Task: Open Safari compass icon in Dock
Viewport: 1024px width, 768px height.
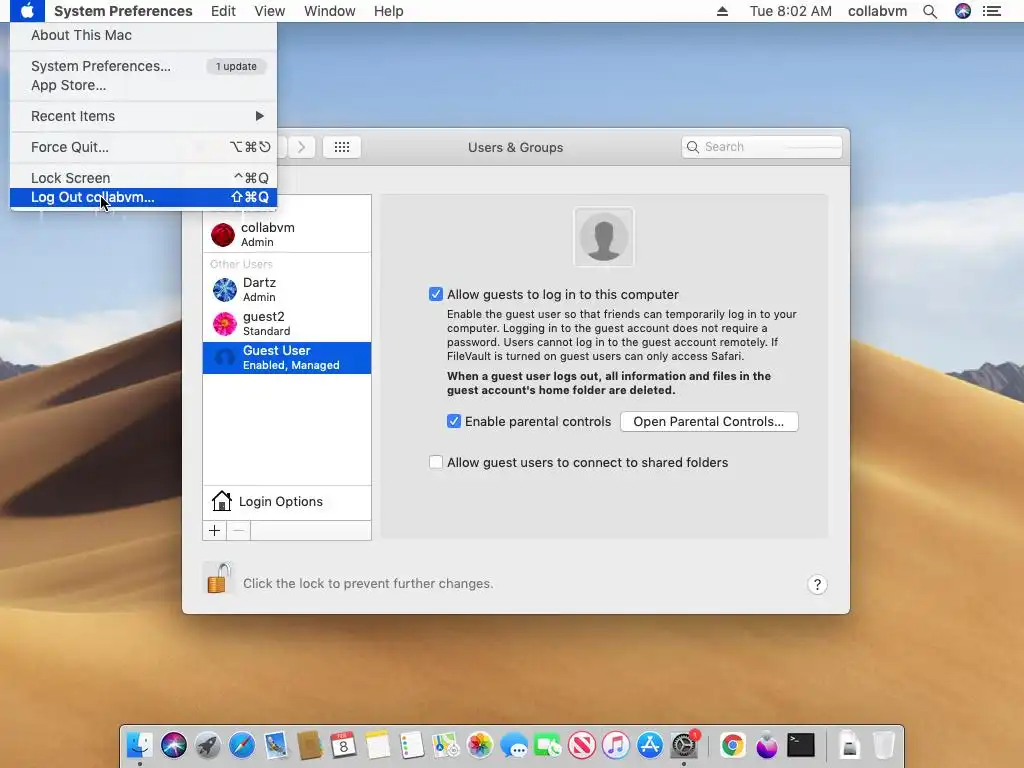Action: [x=242, y=745]
